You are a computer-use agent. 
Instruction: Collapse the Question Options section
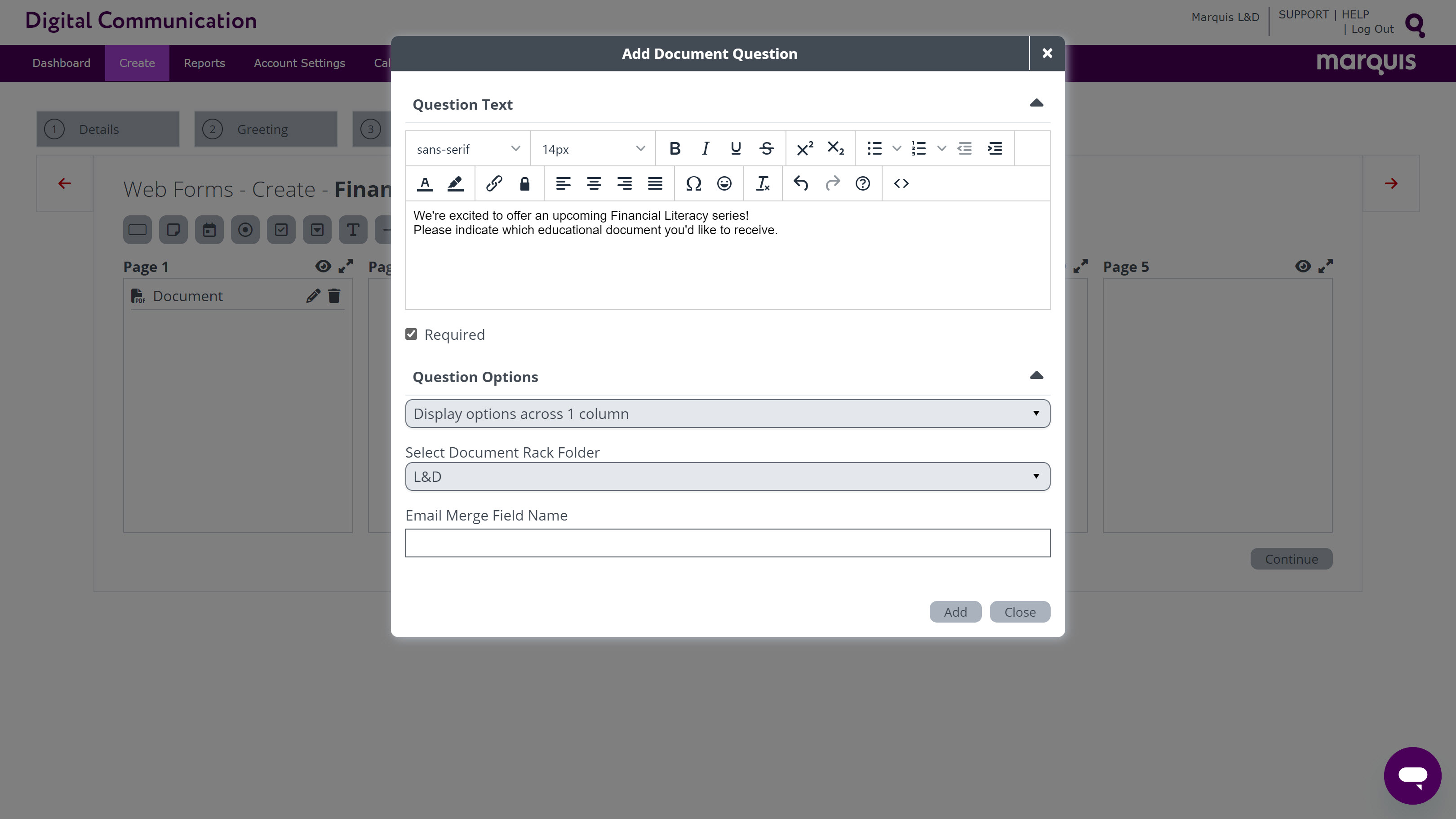tap(1036, 376)
